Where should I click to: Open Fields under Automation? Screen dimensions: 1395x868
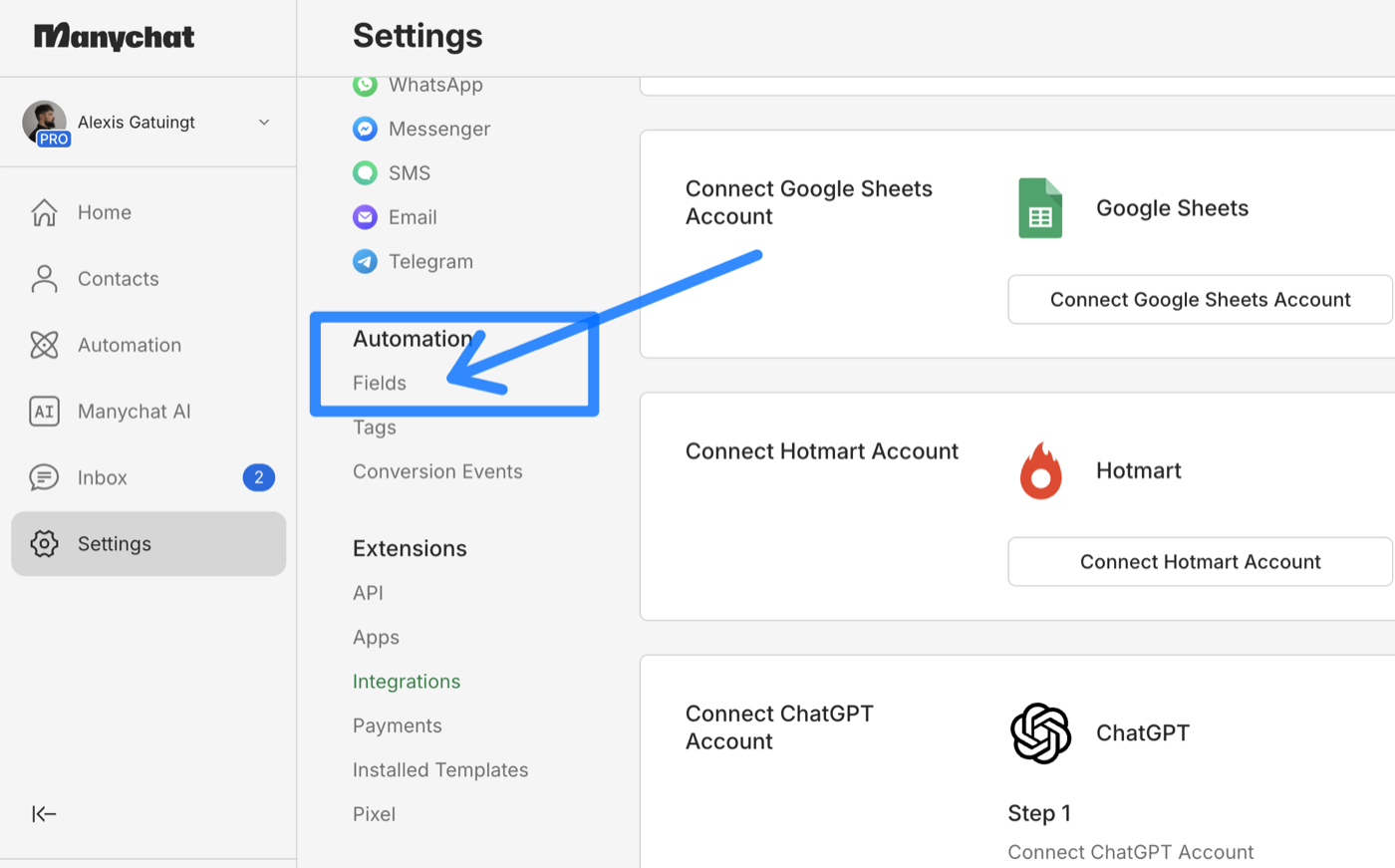click(x=380, y=383)
